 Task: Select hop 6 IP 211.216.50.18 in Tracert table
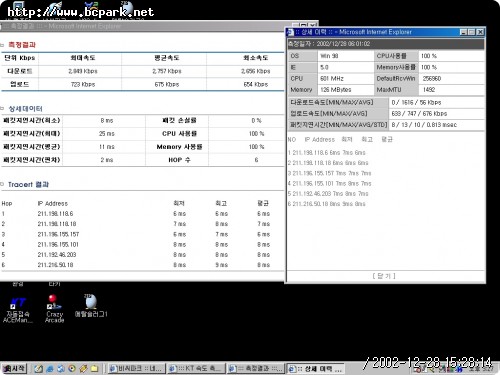coord(55,265)
